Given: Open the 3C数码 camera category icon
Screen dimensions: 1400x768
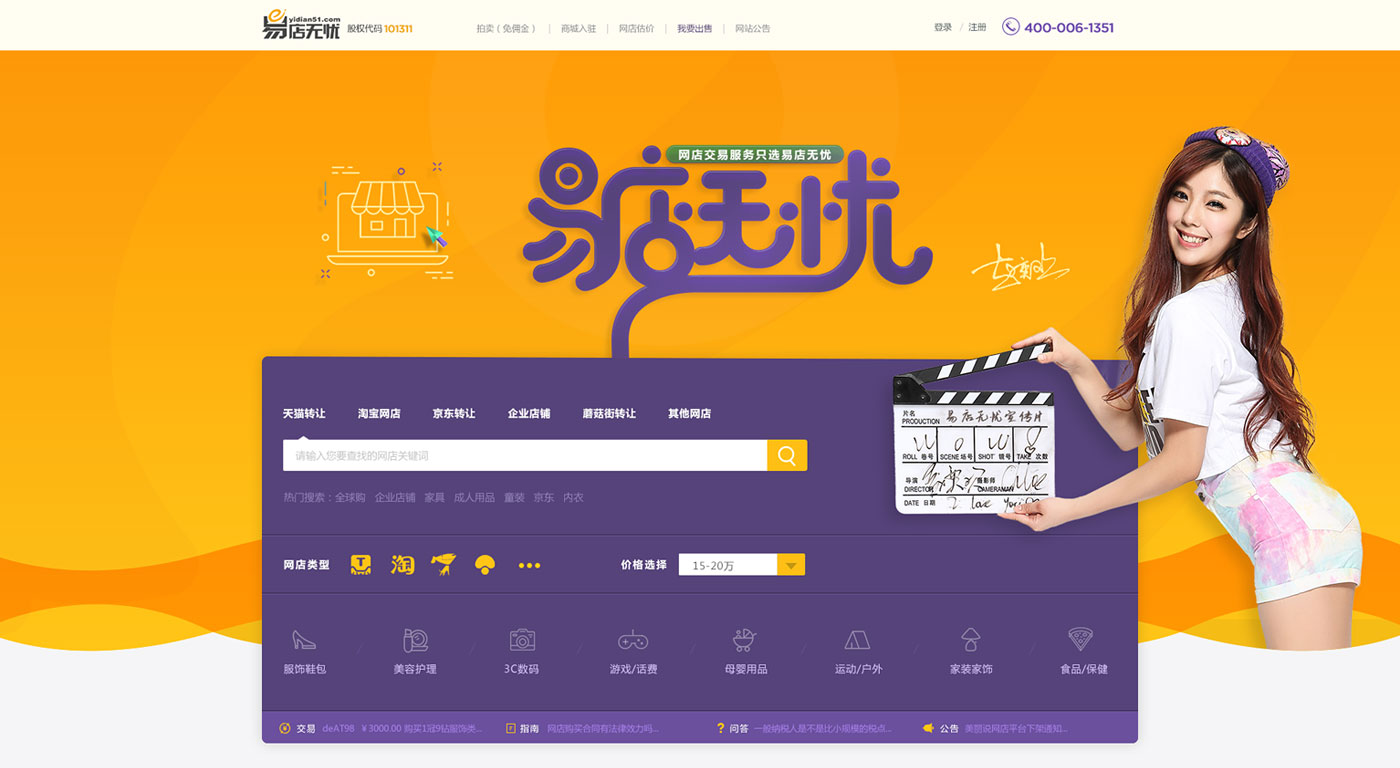Looking at the screenshot, I should (x=522, y=640).
